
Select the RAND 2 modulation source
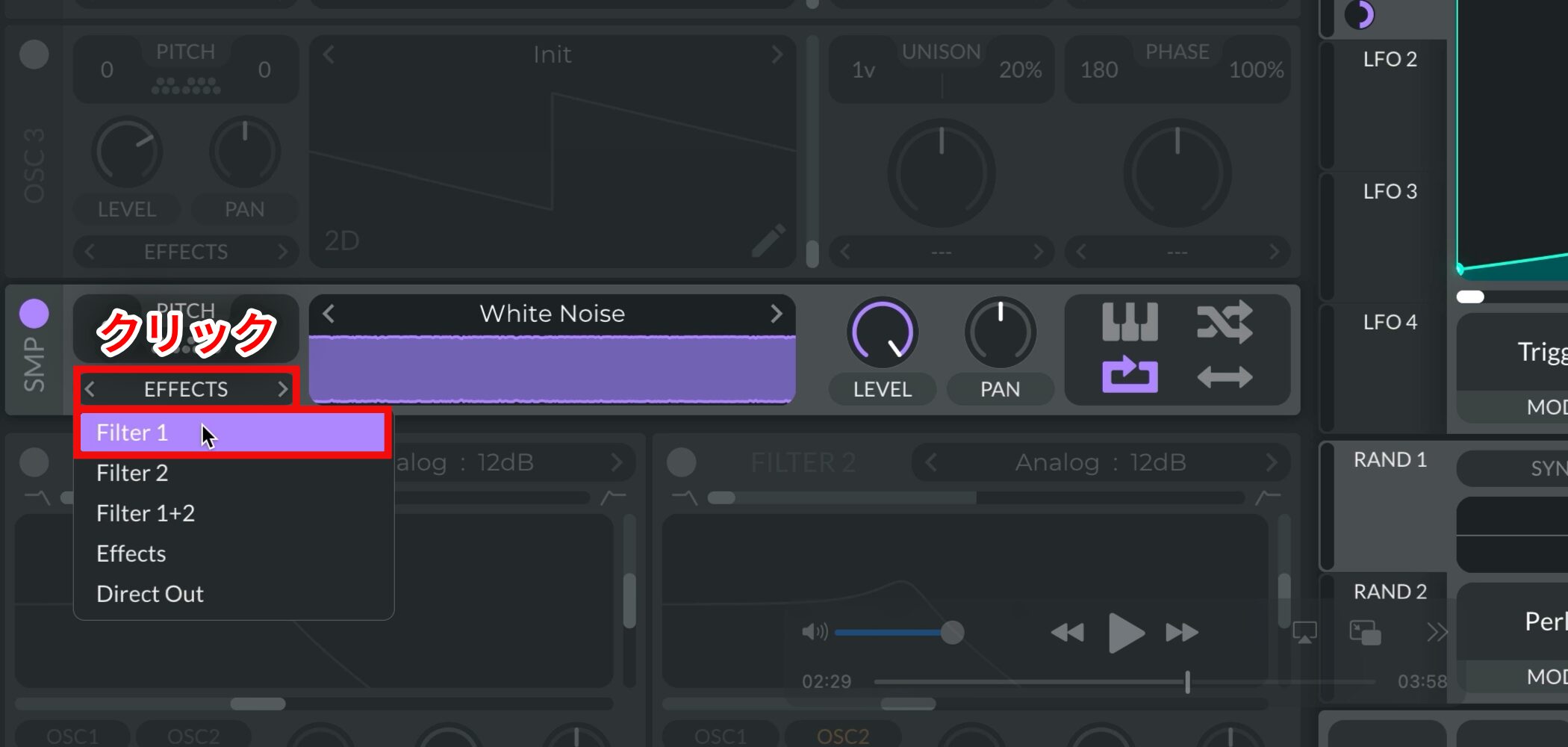tap(1390, 592)
